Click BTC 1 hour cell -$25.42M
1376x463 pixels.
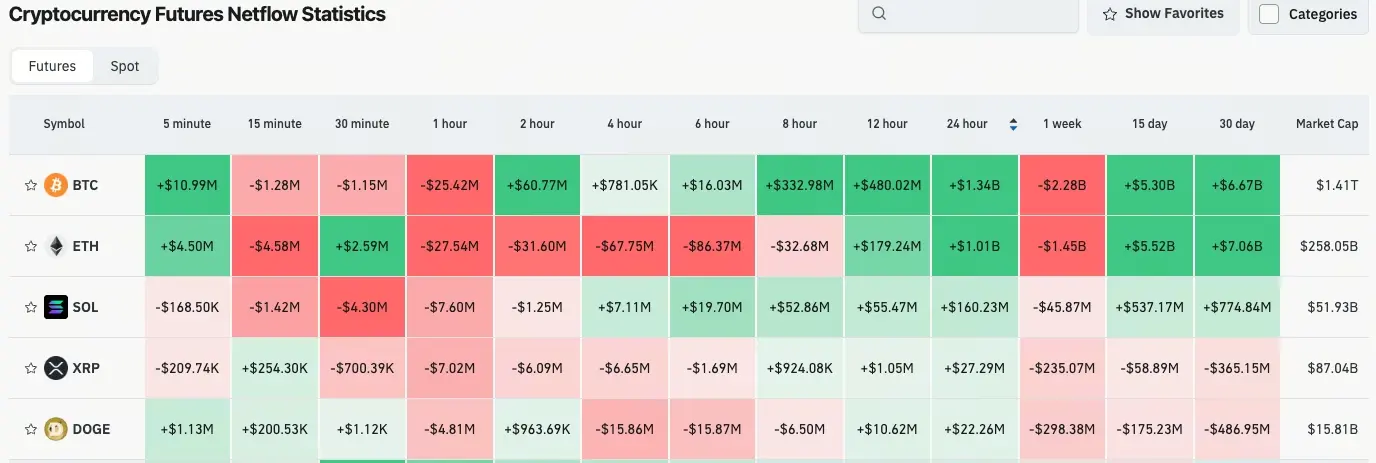[x=450, y=185]
